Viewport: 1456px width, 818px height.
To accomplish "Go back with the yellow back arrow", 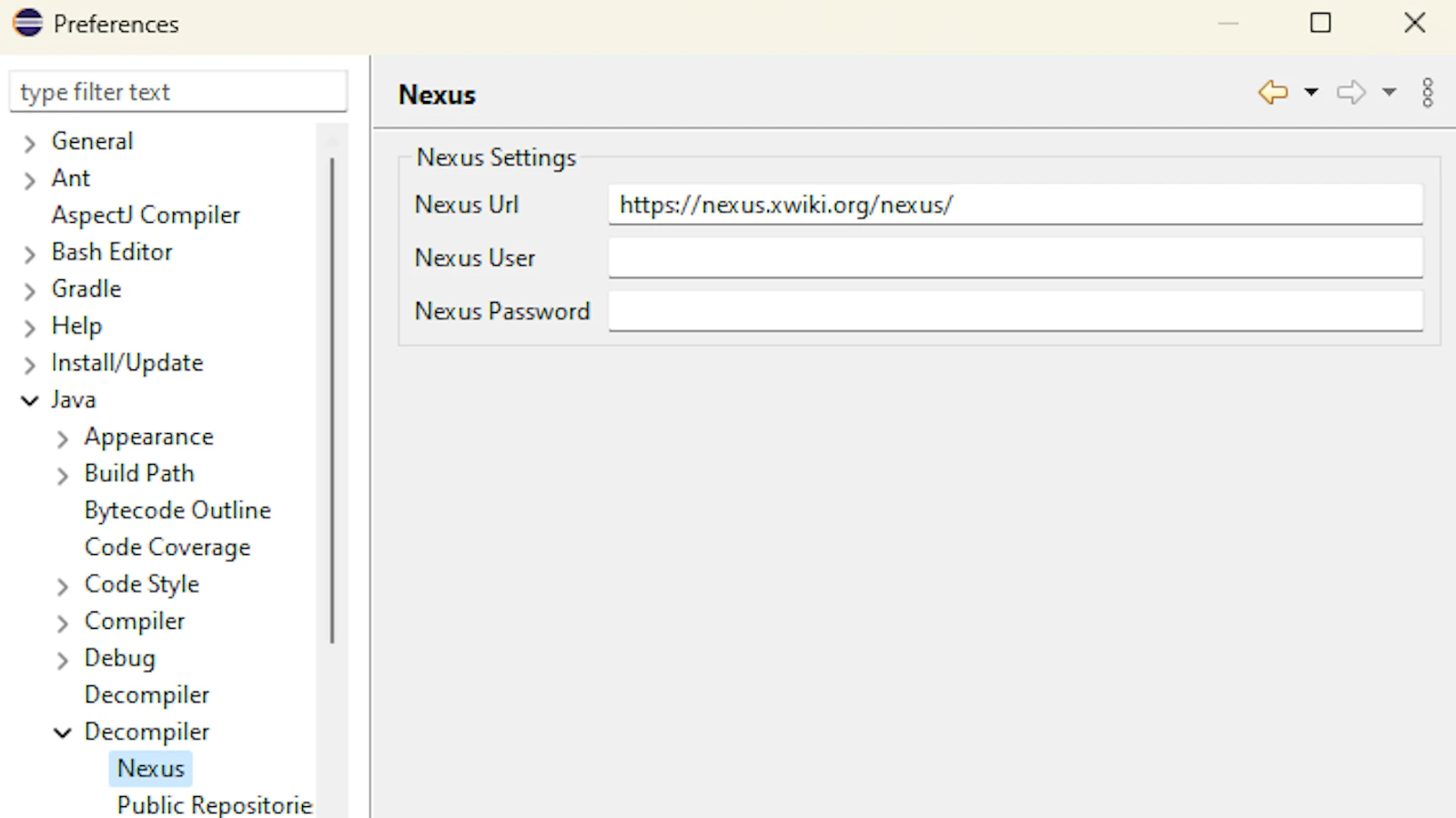I will pos(1273,92).
